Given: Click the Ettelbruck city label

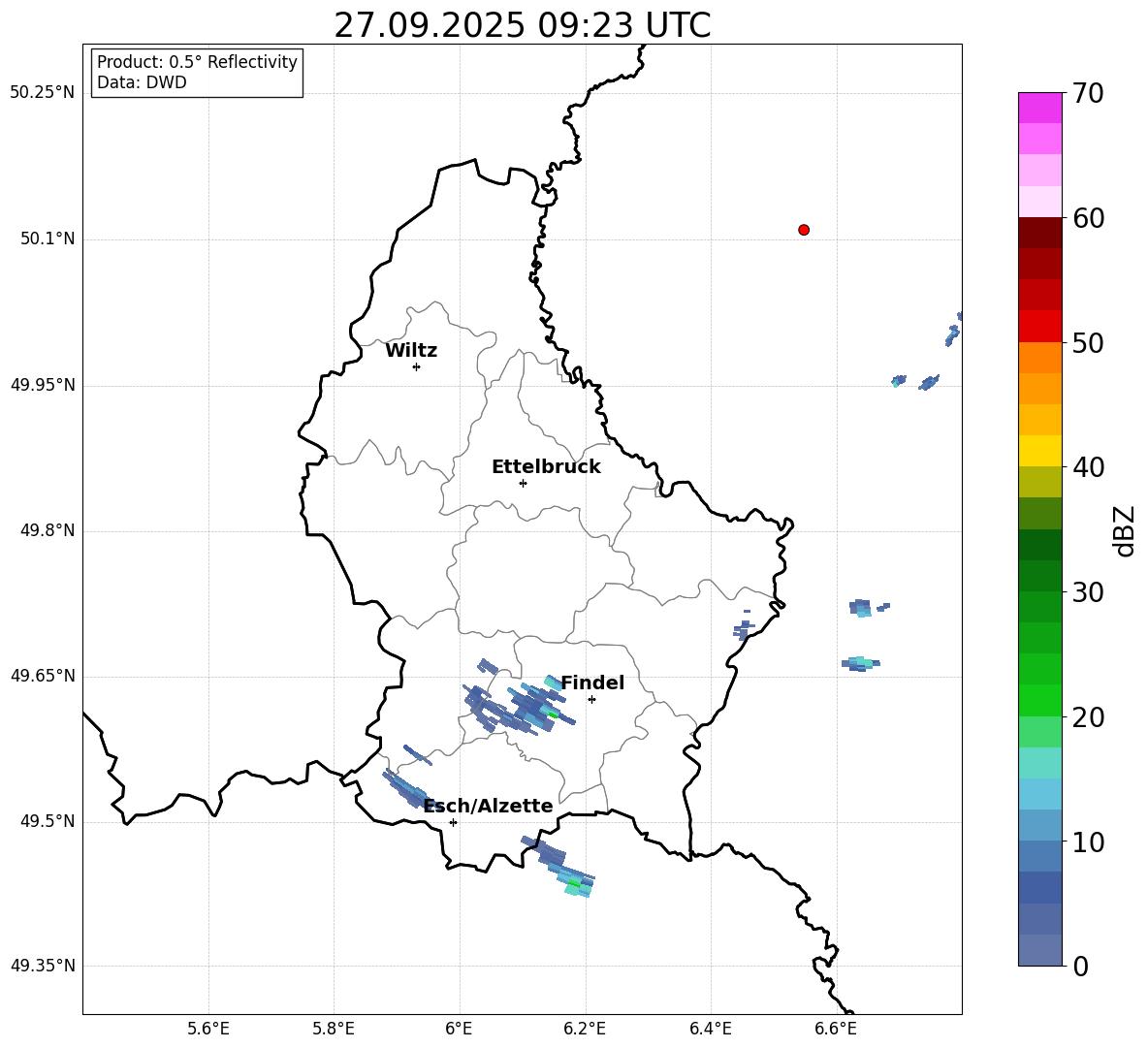Looking at the screenshot, I should point(546,467).
